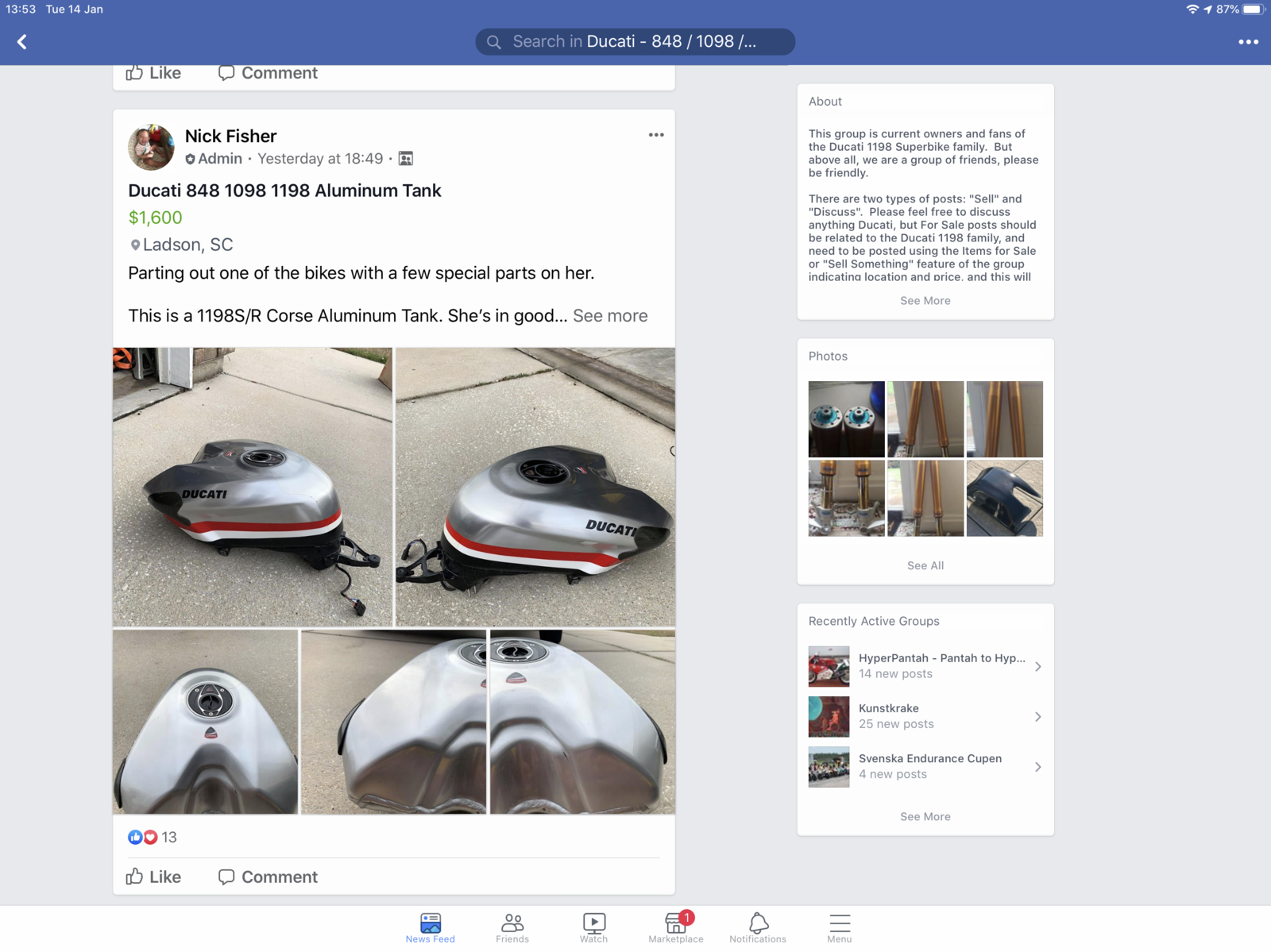Viewport: 1271px width, 952px height.
Task: Tap chevron next to HyperPantah group
Action: coord(1037,667)
